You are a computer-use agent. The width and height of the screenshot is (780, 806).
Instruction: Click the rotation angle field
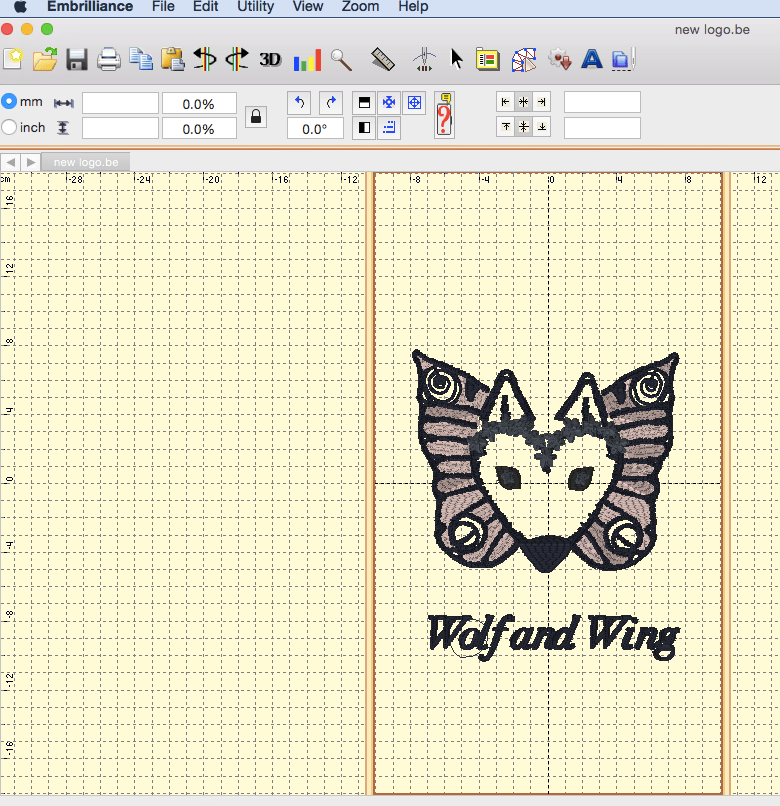tap(315, 129)
